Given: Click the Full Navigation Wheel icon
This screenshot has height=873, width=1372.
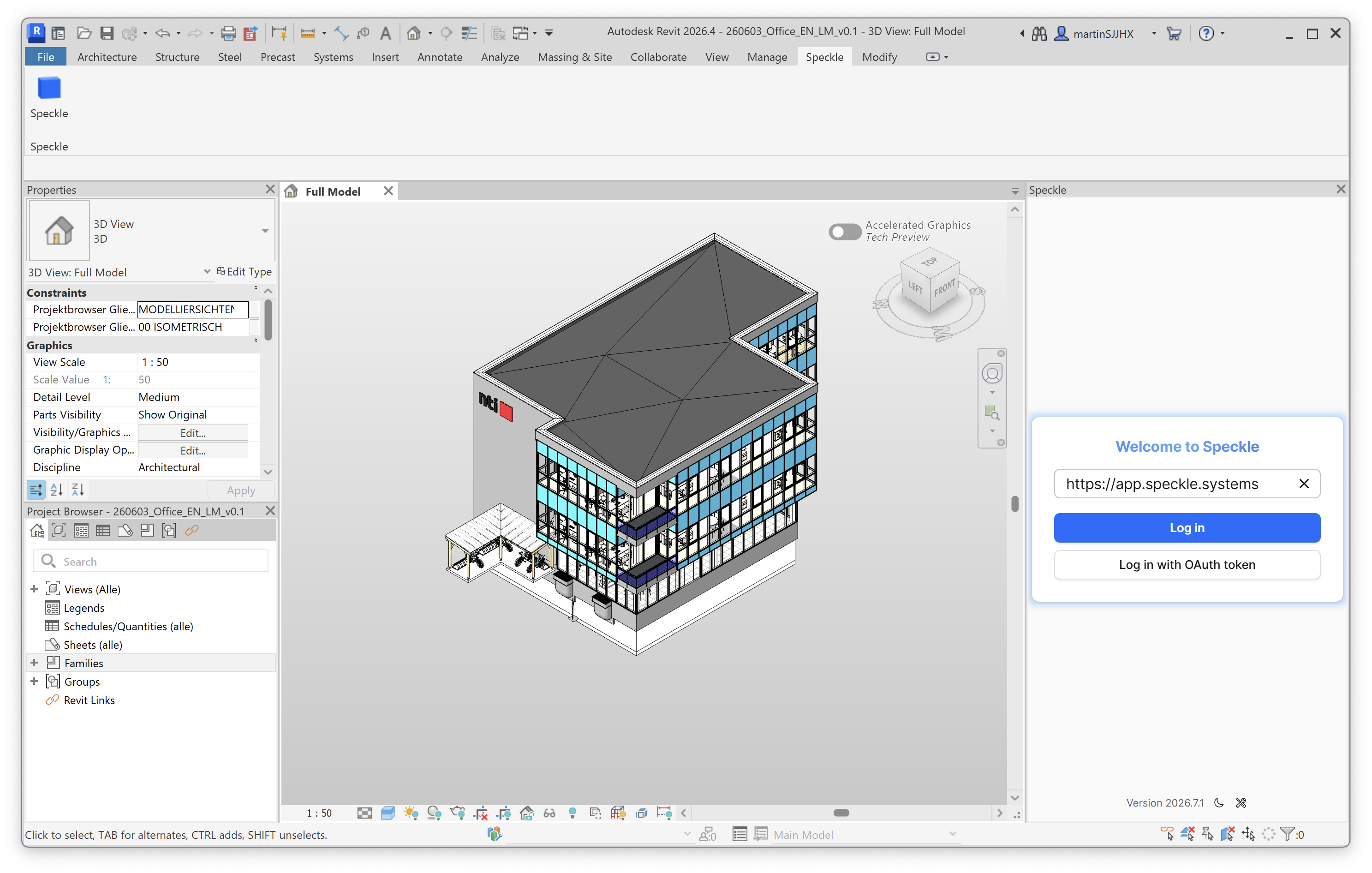Looking at the screenshot, I should pos(992,374).
